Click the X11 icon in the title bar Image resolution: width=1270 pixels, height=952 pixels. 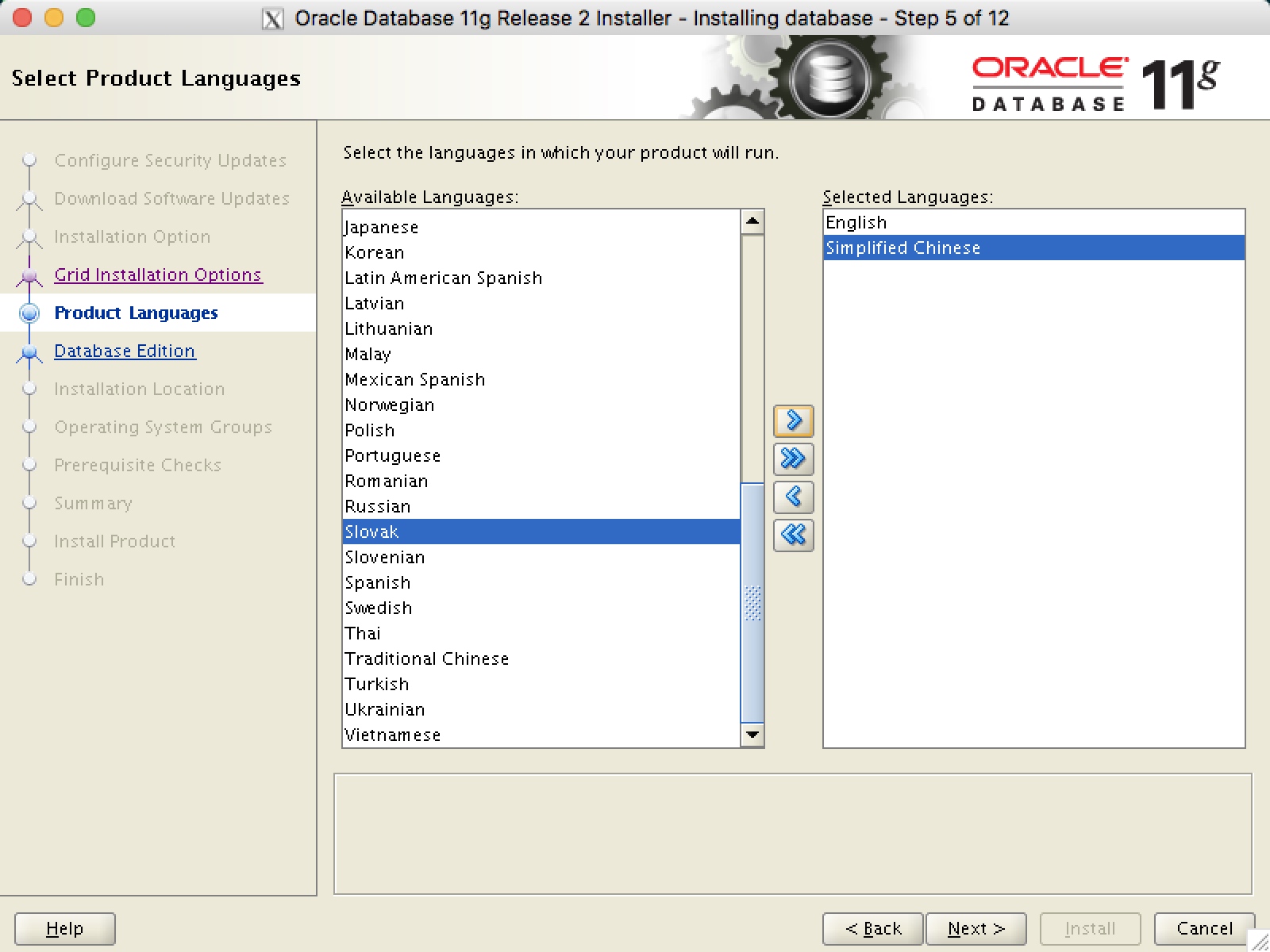coord(274,17)
